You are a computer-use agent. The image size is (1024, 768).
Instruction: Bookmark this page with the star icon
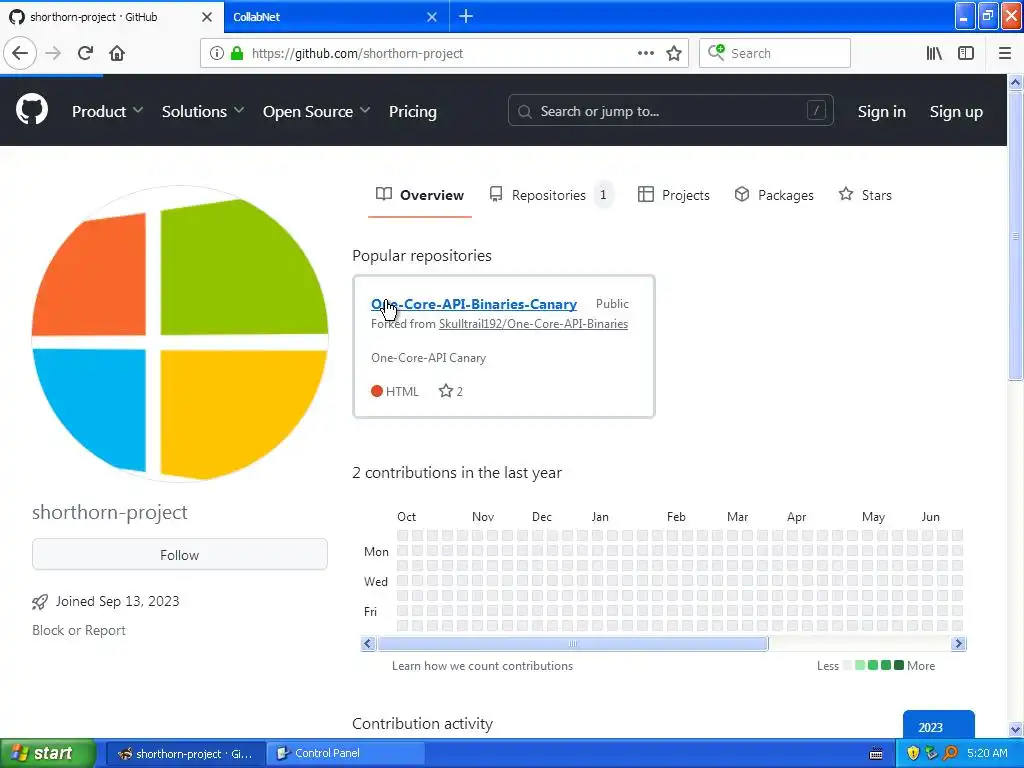tap(674, 53)
